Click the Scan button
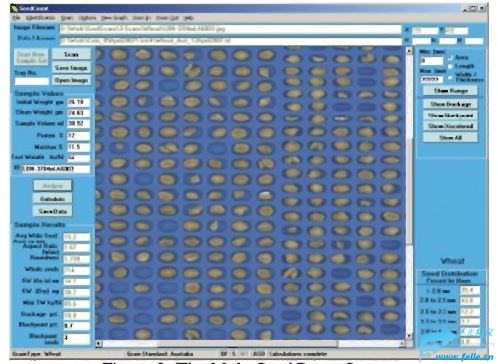 [x=71, y=54]
